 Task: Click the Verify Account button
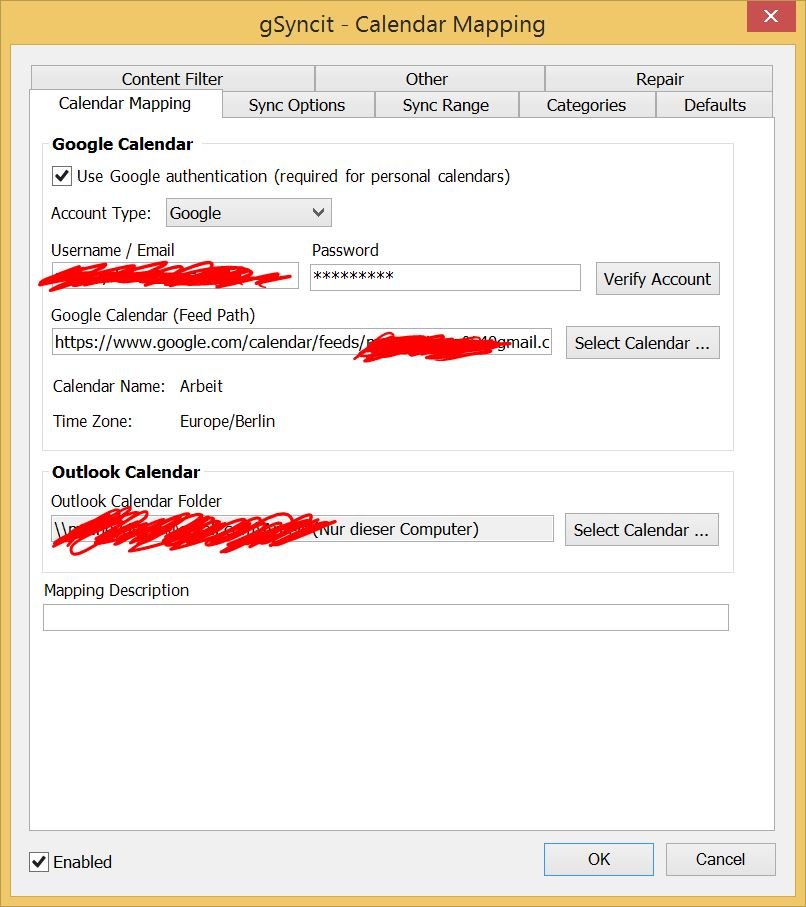click(658, 279)
